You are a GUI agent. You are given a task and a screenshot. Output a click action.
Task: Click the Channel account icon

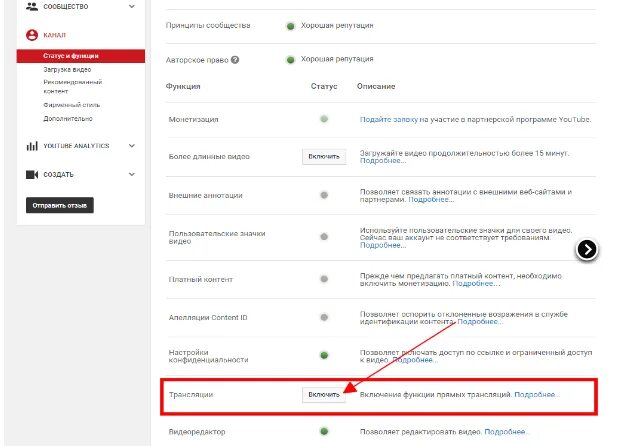point(32,35)
